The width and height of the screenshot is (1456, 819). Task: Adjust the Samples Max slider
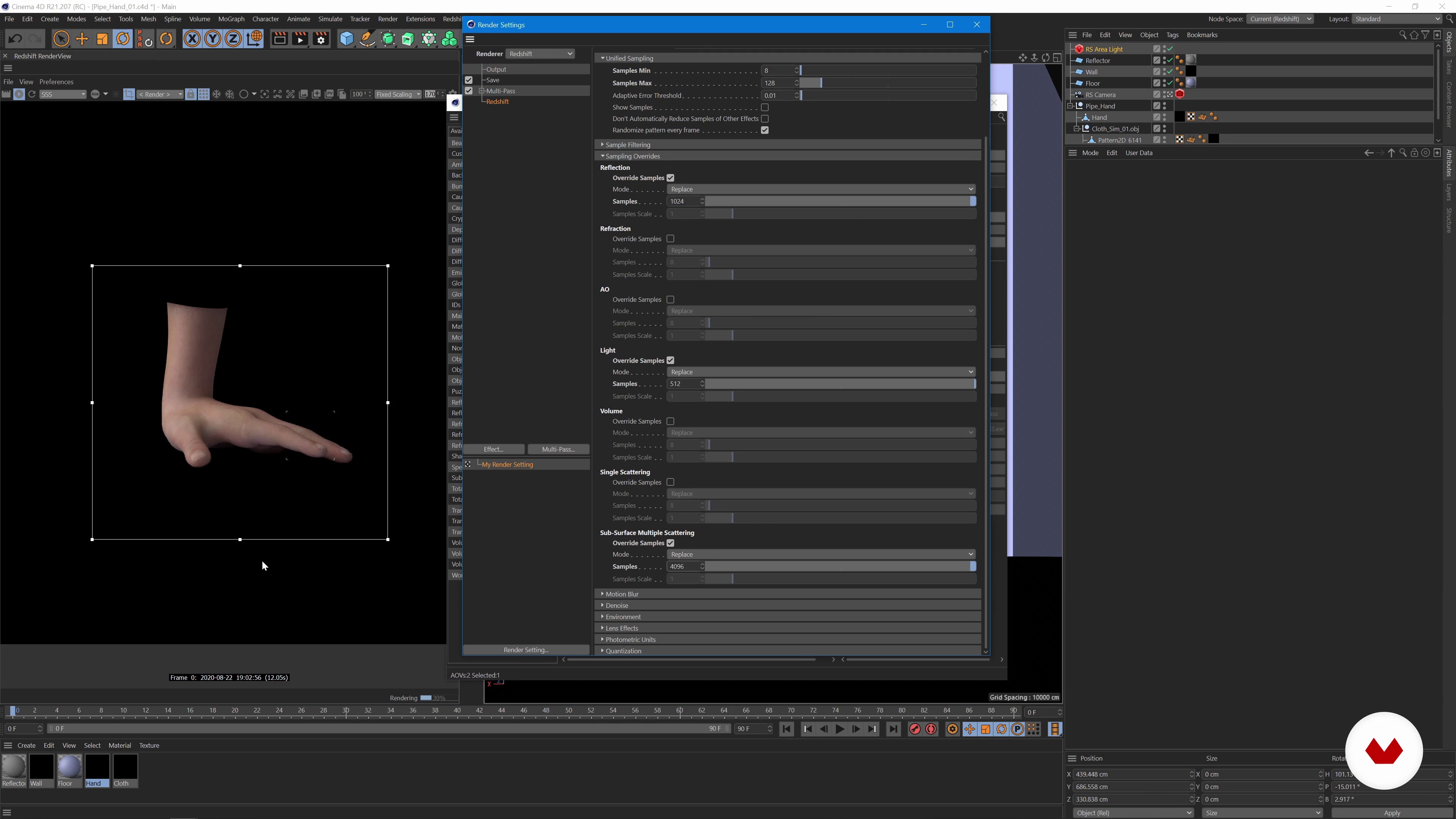tap(888, 83)
